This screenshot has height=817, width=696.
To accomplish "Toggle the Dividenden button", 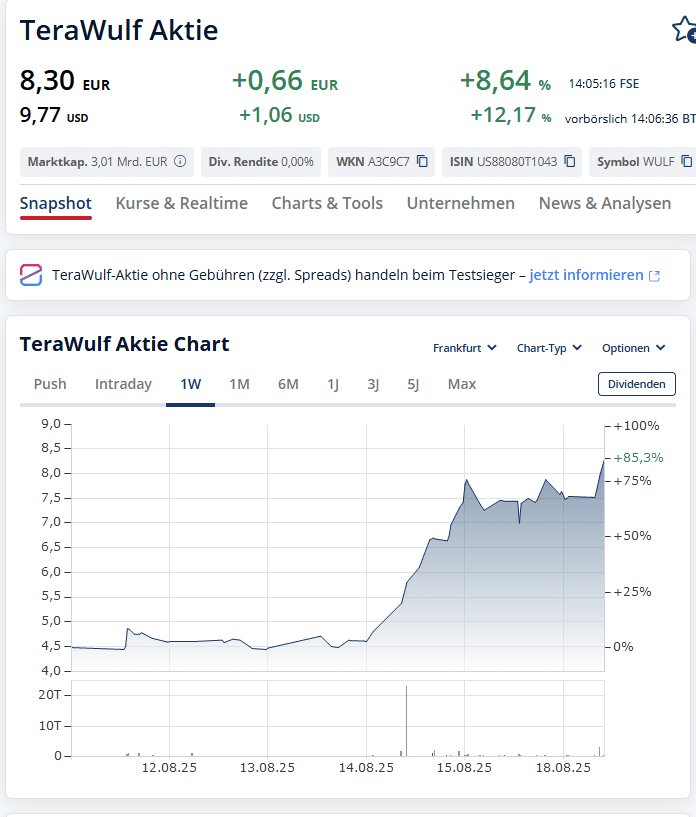I will click(636, 384).
